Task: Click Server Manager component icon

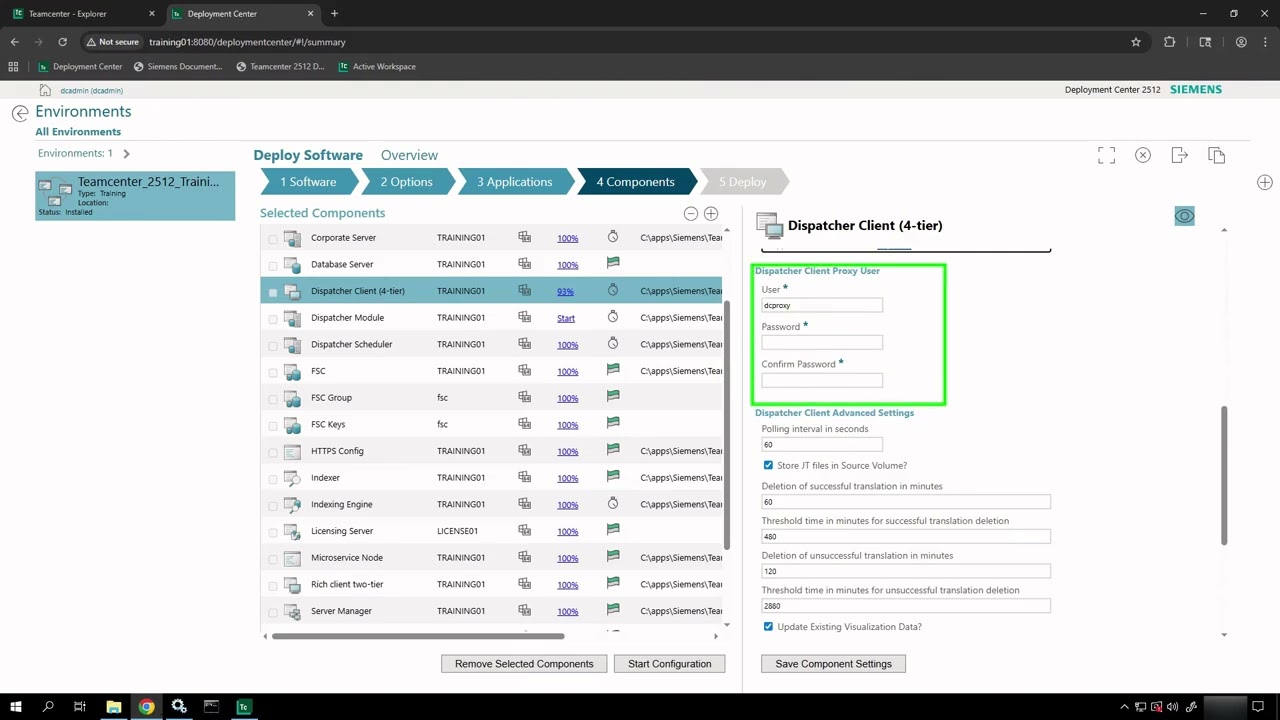Action: pos(292,612)
